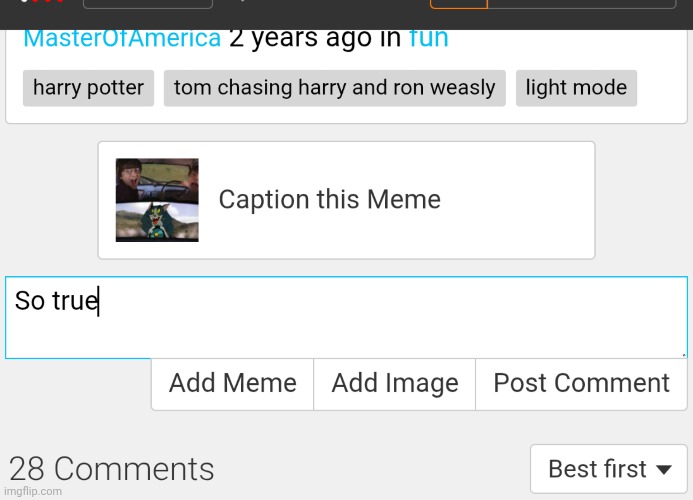Click the imgflip.com watermark
The height and width of the screenshot is (500, 693).
[x=33, y=491]
